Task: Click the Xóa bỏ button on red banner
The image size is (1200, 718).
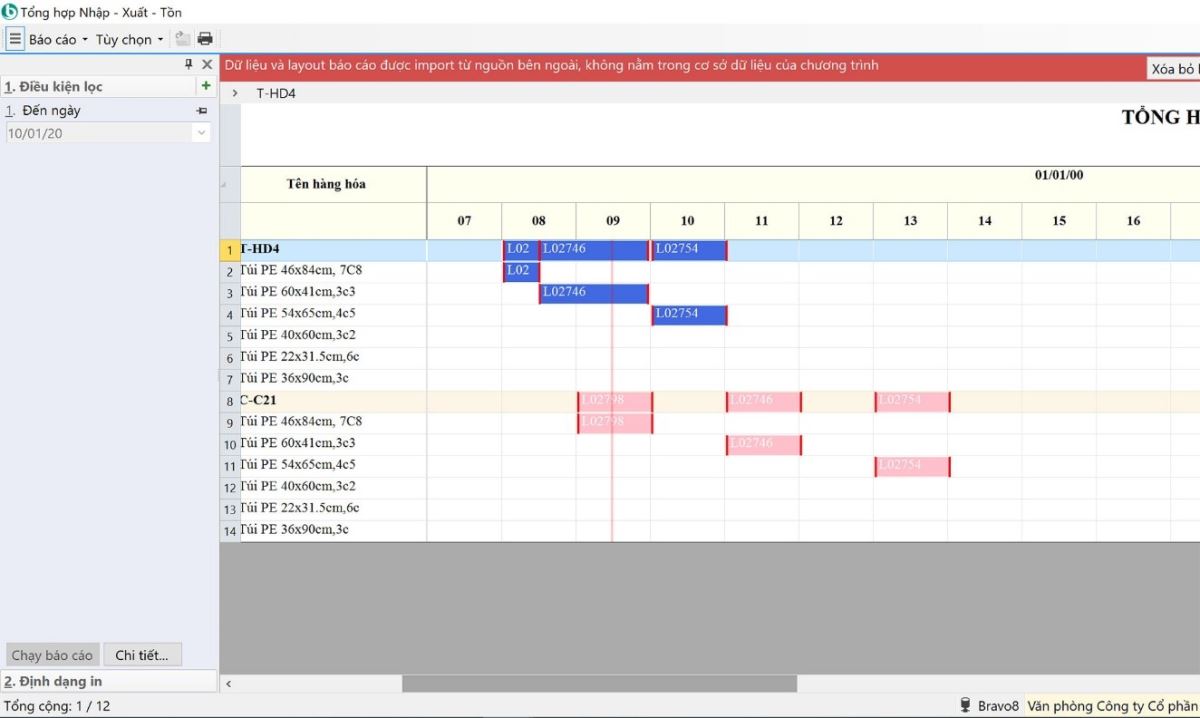Action: (x=1174, y=69)
